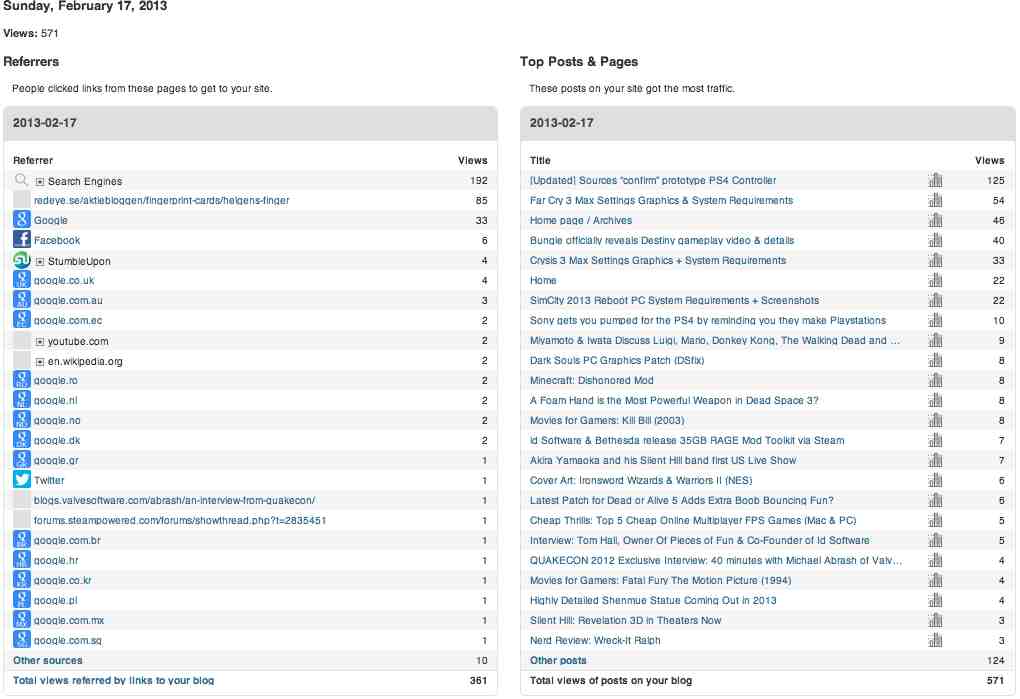This screenshot has height=699, width=1020.
Task: Open stats chart icon for Far Cry 3 post
Action: (936, 200)
